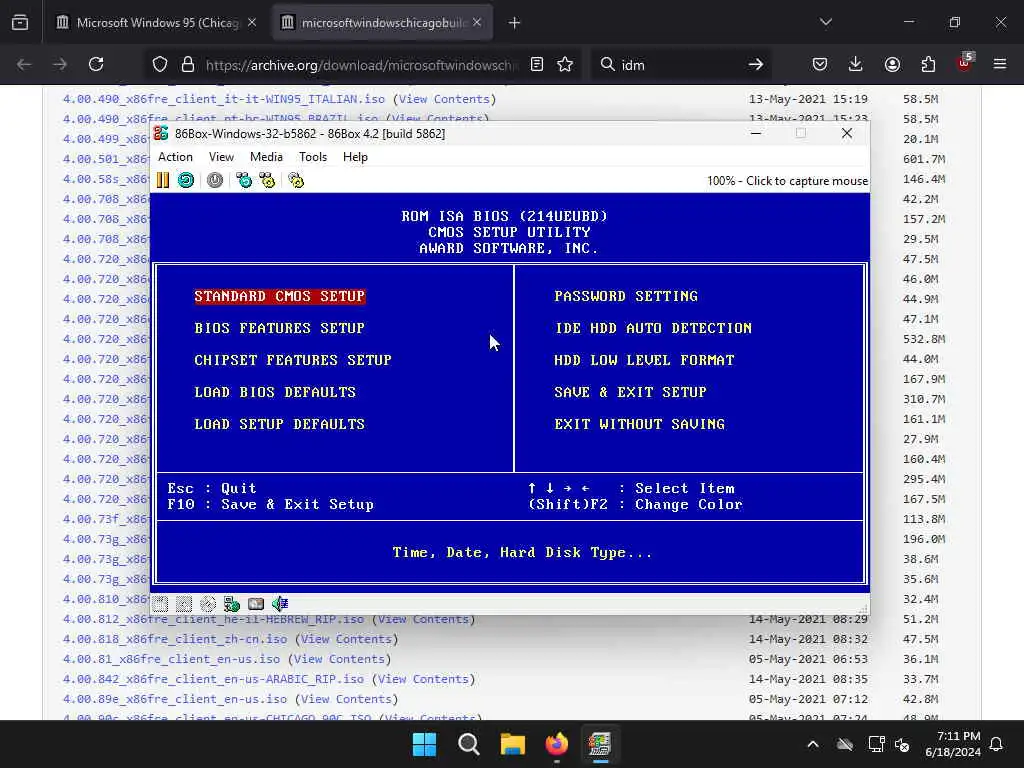Viewport: 1024px width, 768px height.
Task: Open 4.00.818 zh-cn.iso link
Action: coord(175,639)
